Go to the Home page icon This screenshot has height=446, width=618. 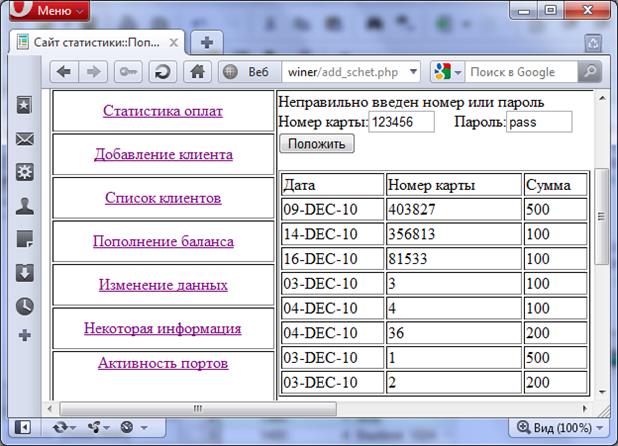[197, 72]
